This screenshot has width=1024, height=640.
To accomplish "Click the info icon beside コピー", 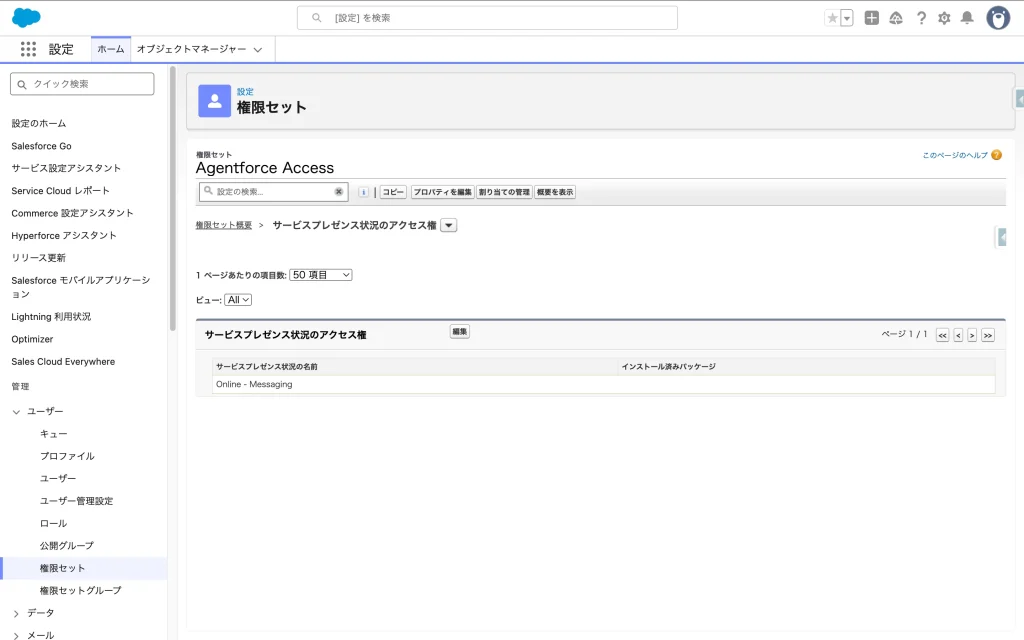I will [x=363, y=192].
